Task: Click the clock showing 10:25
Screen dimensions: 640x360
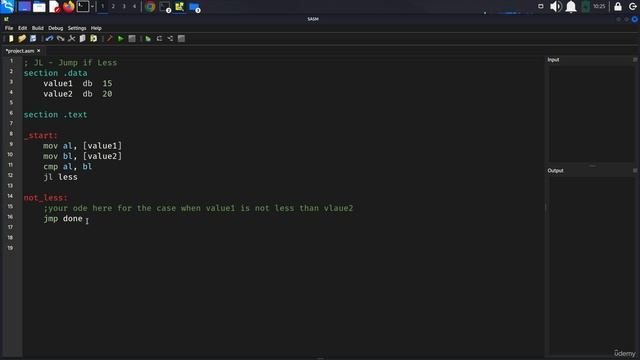Action: [x=599, y=7]
